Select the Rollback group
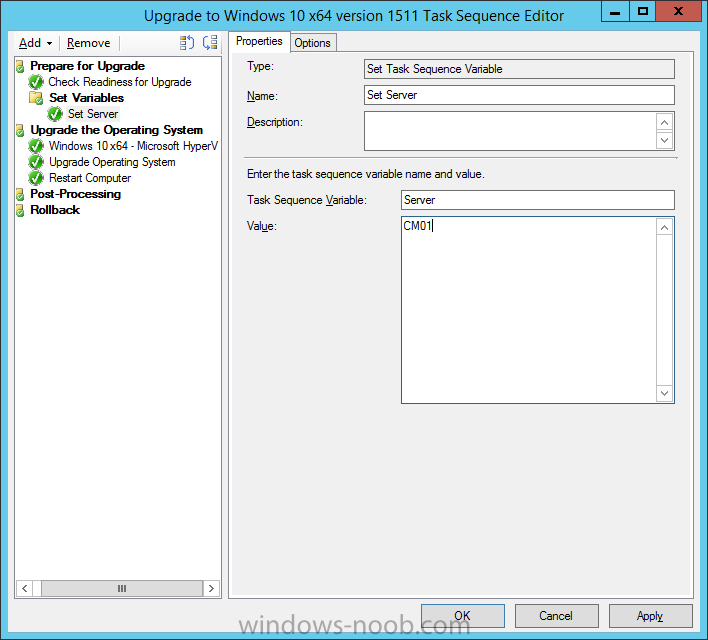Screen dimensions: 708x640 pyautogui.click(x=55, y=210)
